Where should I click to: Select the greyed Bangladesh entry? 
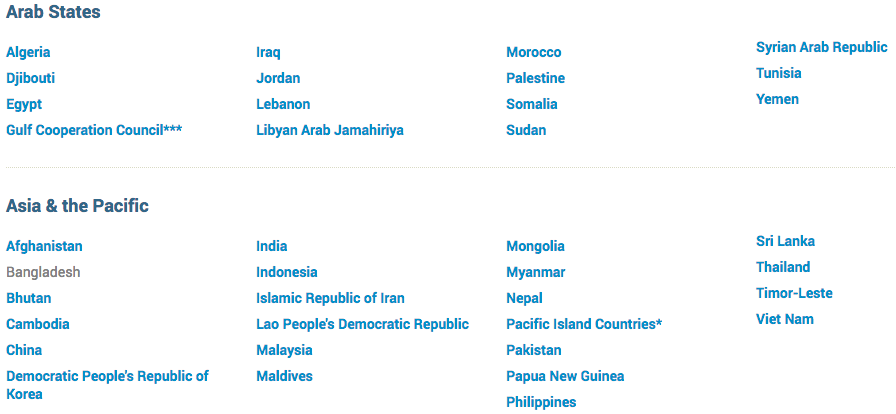(x=43, y=273)
